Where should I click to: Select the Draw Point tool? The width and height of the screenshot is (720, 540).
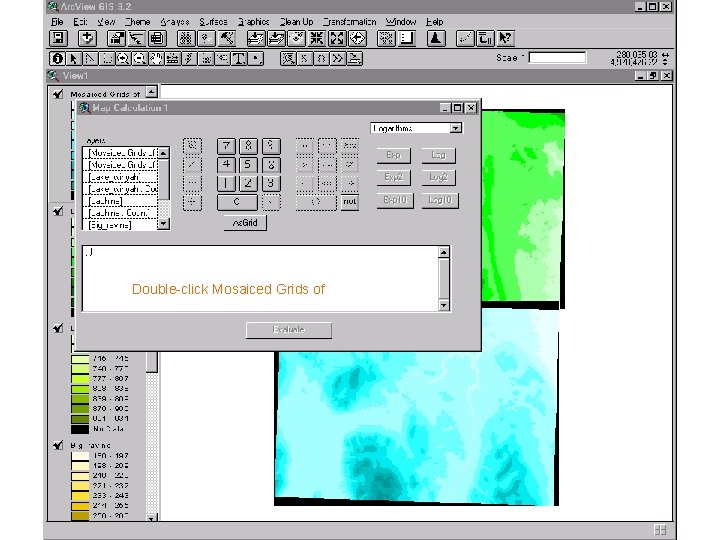(x=256, y=59)
